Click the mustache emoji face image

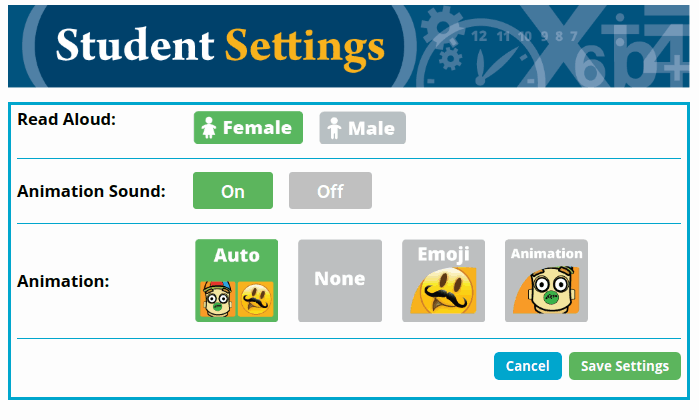point(444,290)
